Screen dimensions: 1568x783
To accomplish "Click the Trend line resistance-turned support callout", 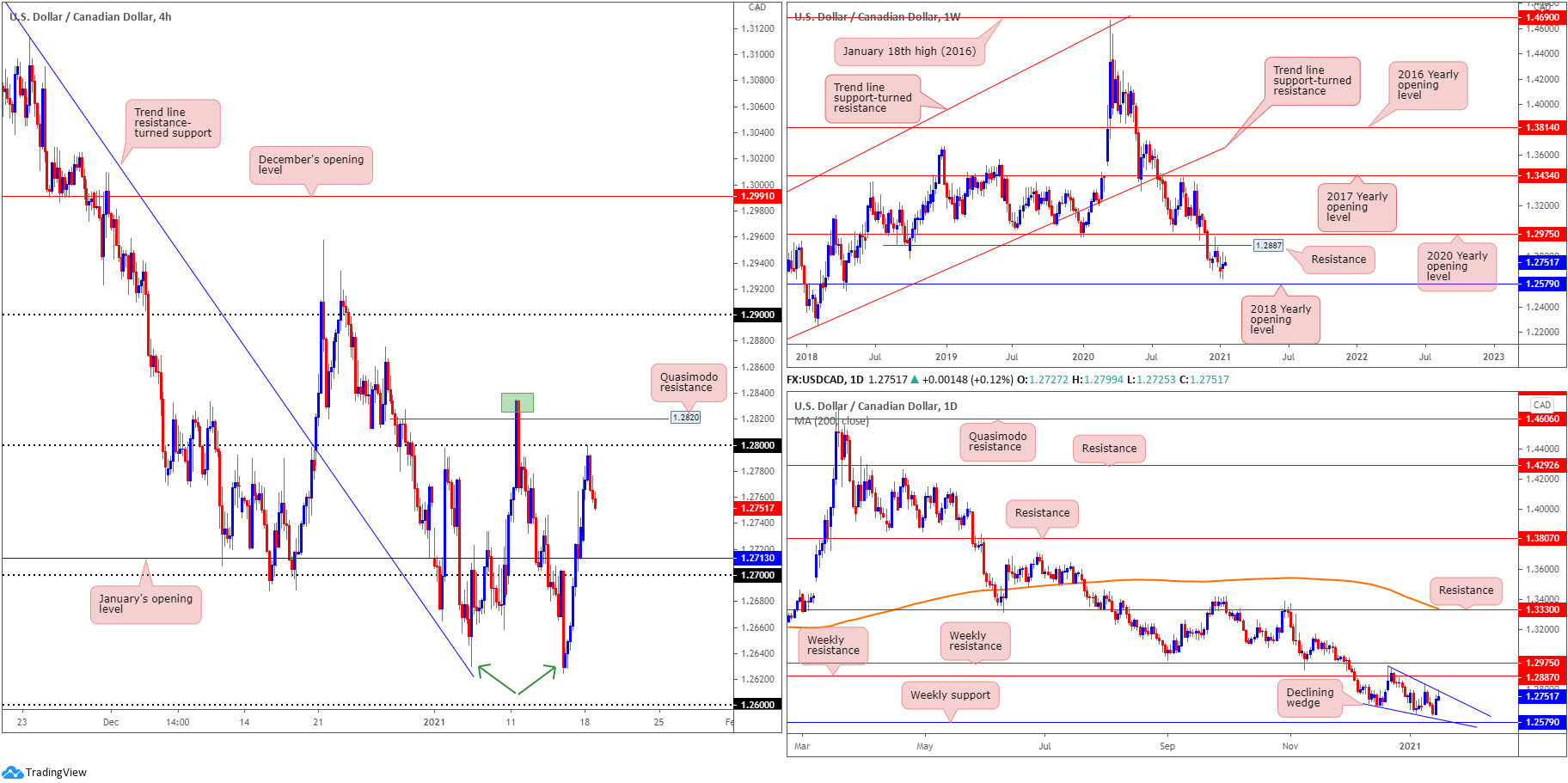I will coord(173,123).
